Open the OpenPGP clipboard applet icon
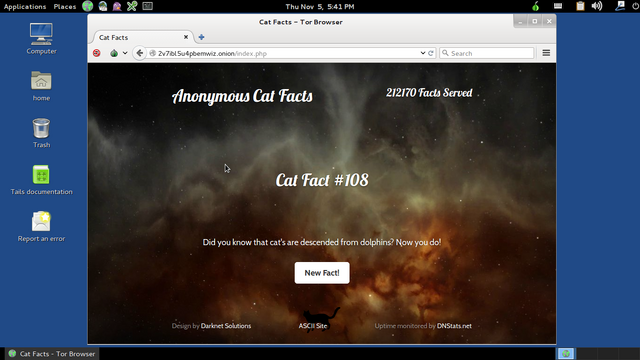Screen dimensions: 640x360 click(x=580, y=6)
